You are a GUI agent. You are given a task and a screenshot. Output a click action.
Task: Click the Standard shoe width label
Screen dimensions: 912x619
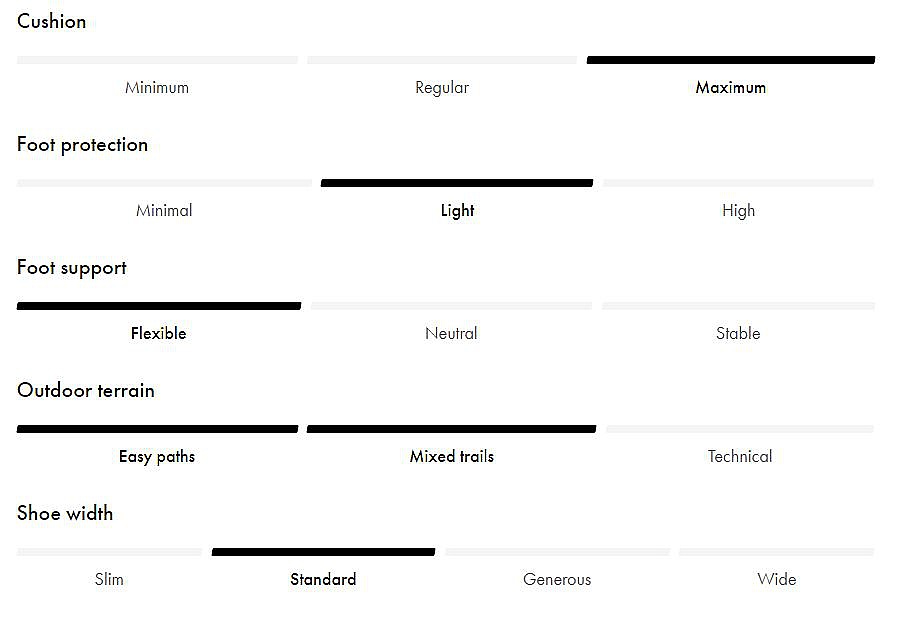tap(323, 579)
